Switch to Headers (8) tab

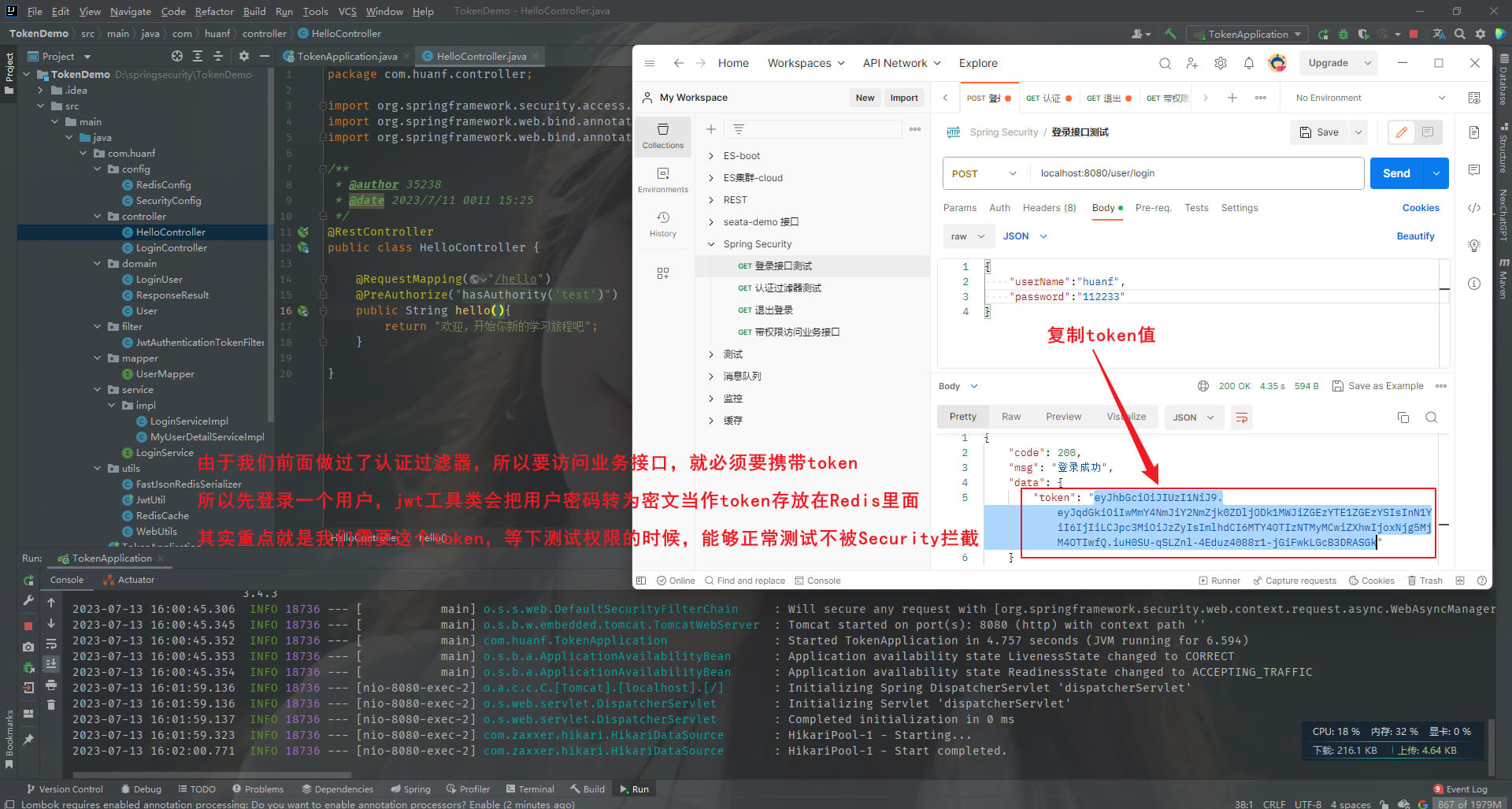pos(1049,208)
